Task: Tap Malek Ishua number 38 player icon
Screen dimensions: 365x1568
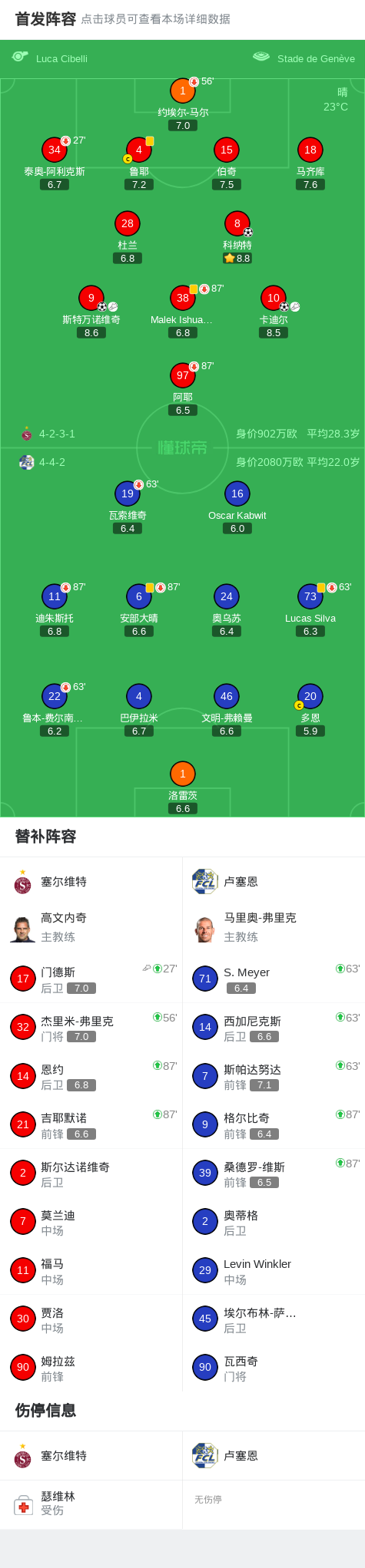Action: [x=182, y=298]
